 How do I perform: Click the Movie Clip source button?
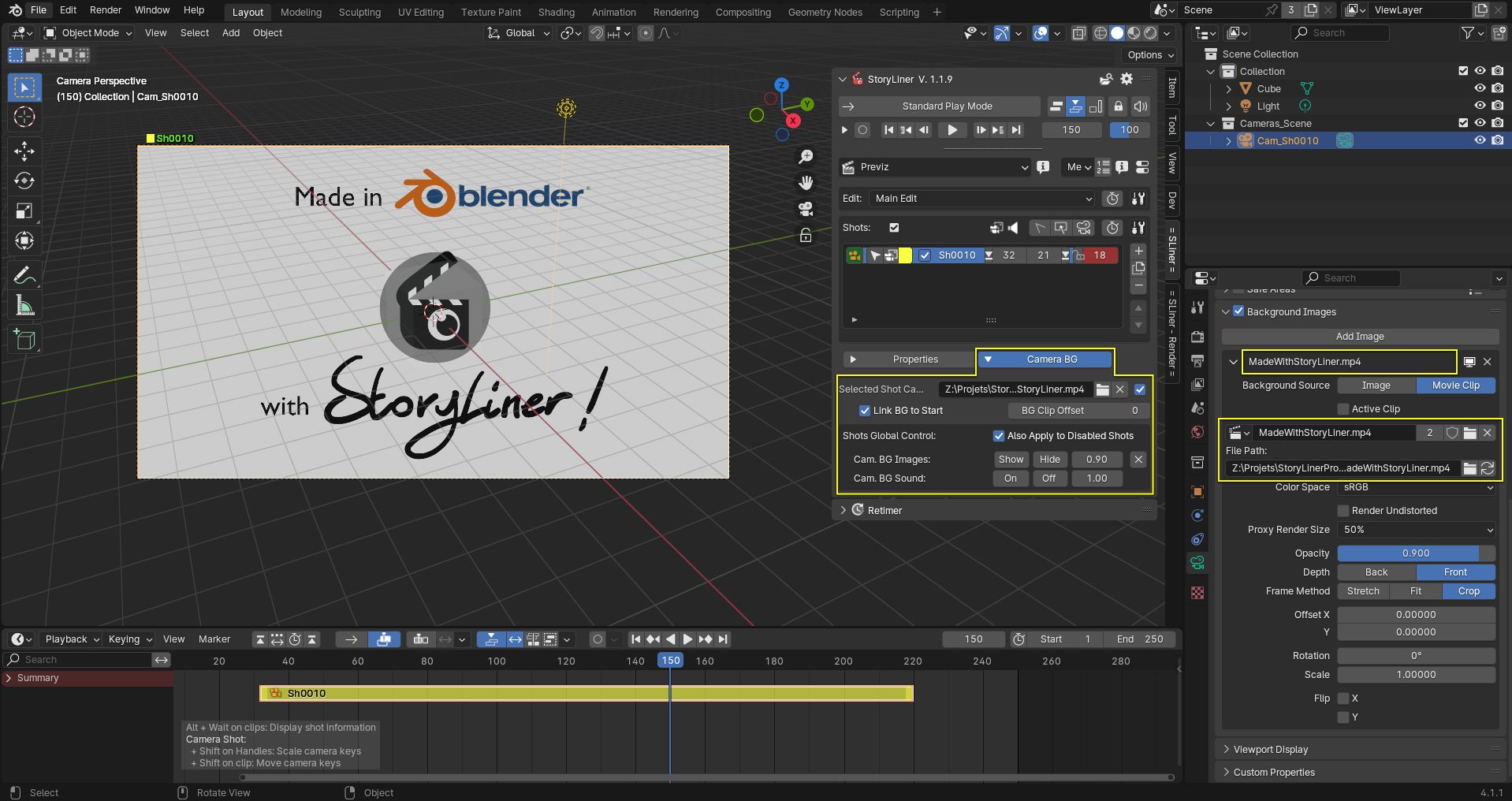tap(1455, 386)
